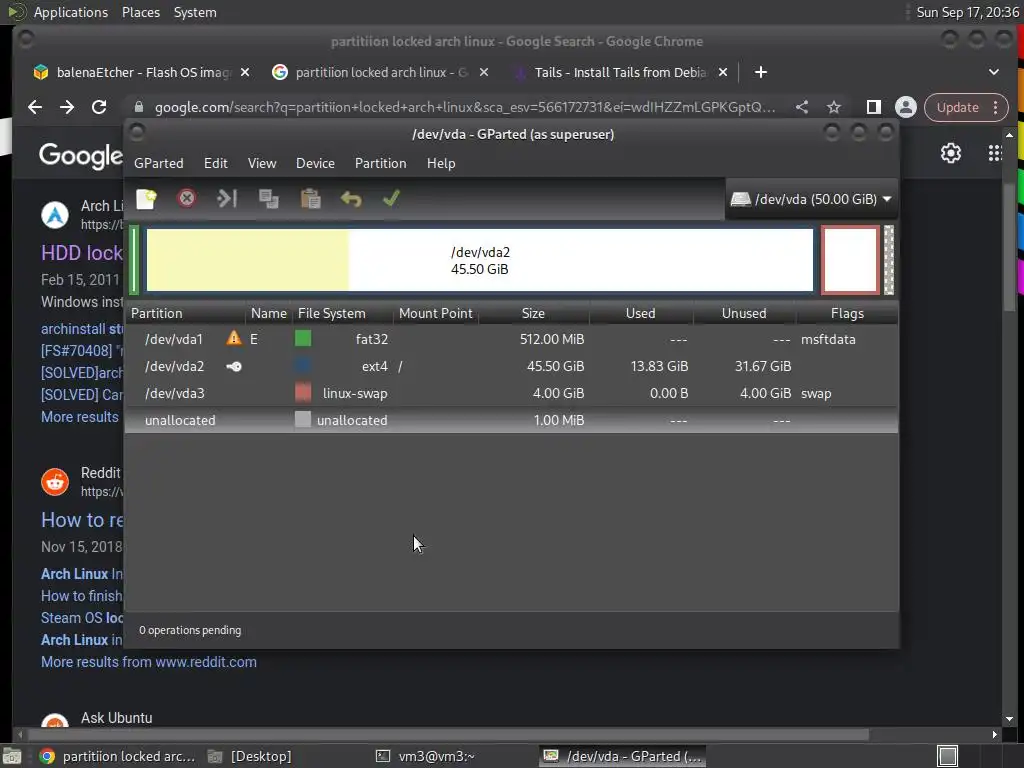The image size is (1024, 768).
Task: Open the Chrome tab search chevron
Action: [x=993, y=72]
